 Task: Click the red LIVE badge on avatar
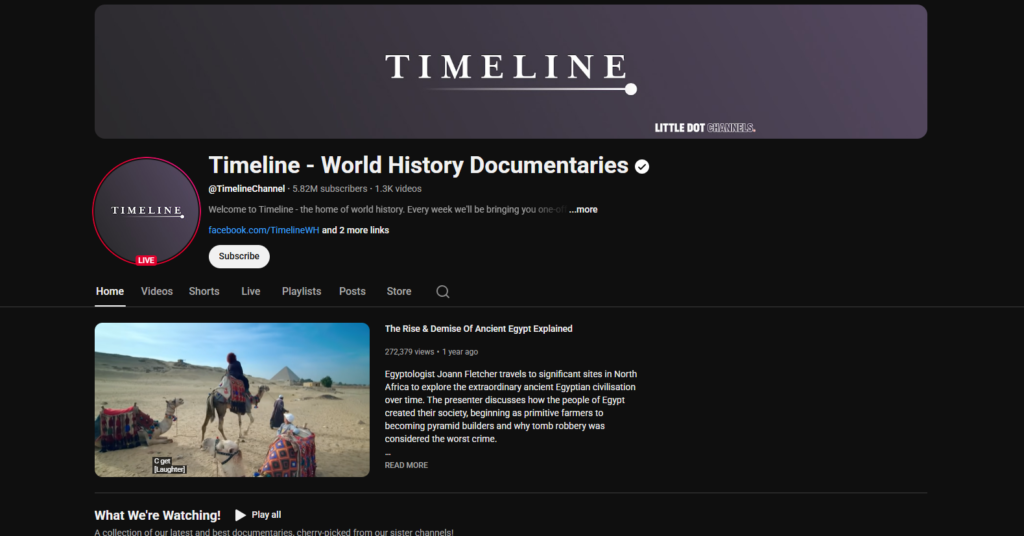[x=146, y=260]
